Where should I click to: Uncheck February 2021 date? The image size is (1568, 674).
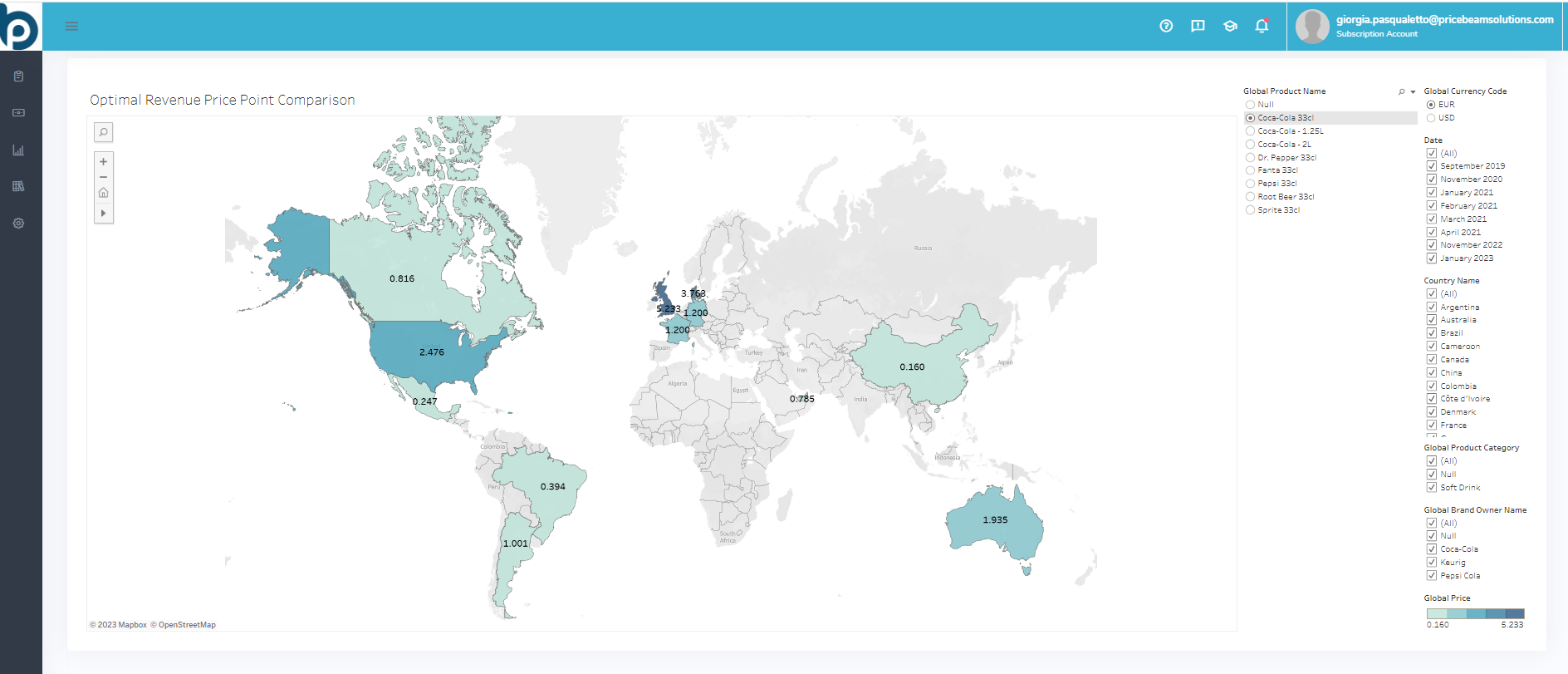pos(1432,206)
